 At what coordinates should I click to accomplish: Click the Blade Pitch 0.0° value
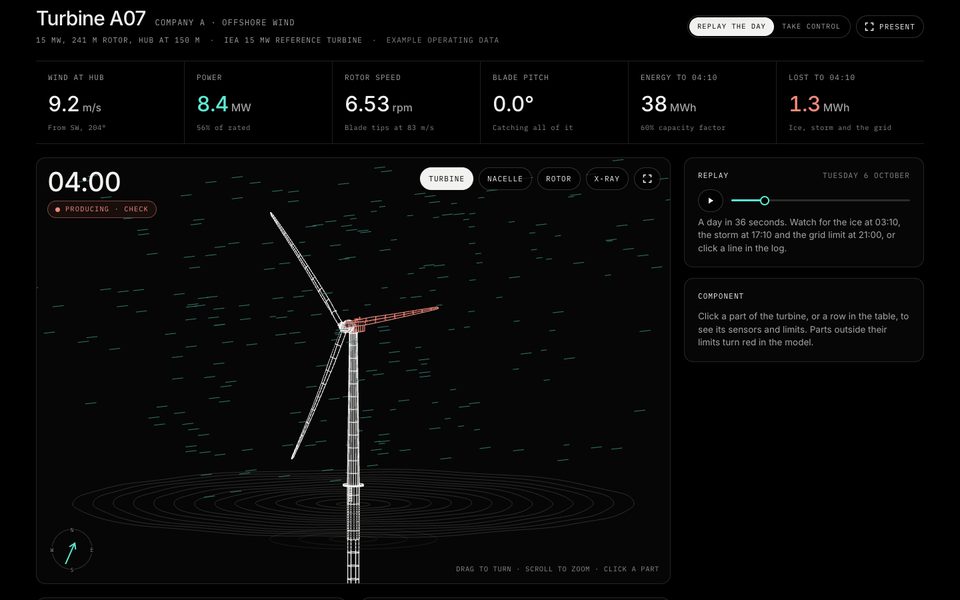click(x=513, y=104)
